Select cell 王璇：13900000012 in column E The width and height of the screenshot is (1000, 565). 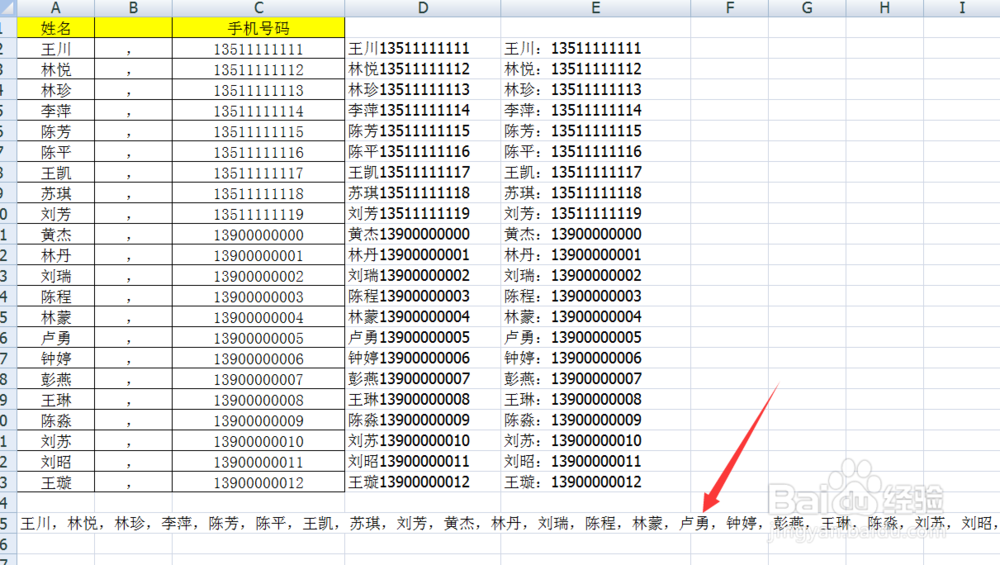pyautogui.click(x=596, y=481)
